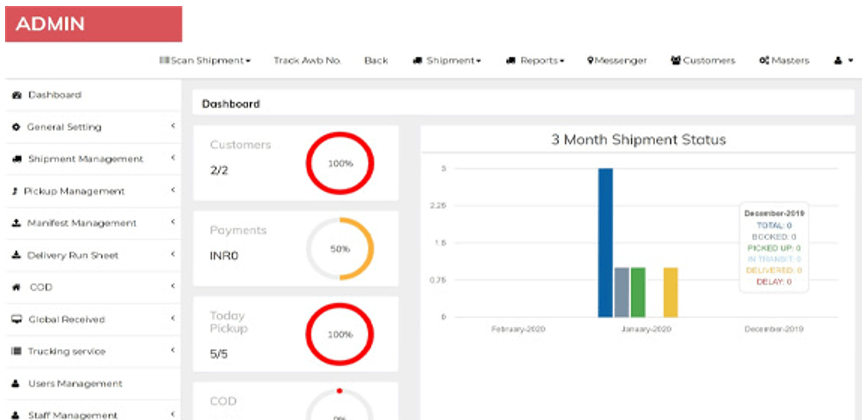
Task: Open the Scan Shipment dropdown menu
Action: [205, 61]
